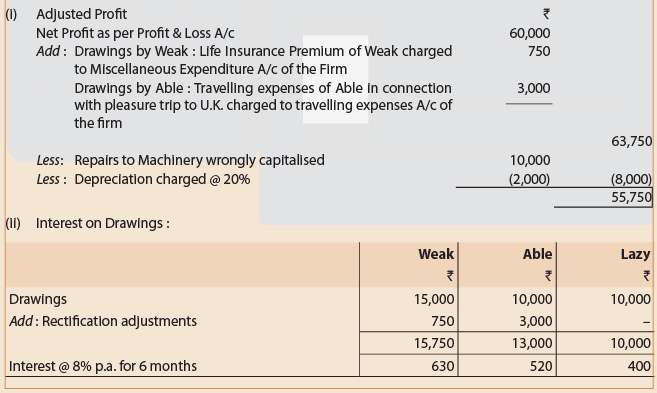Click Lazy's interest amount 400

(x=639, y=366)
